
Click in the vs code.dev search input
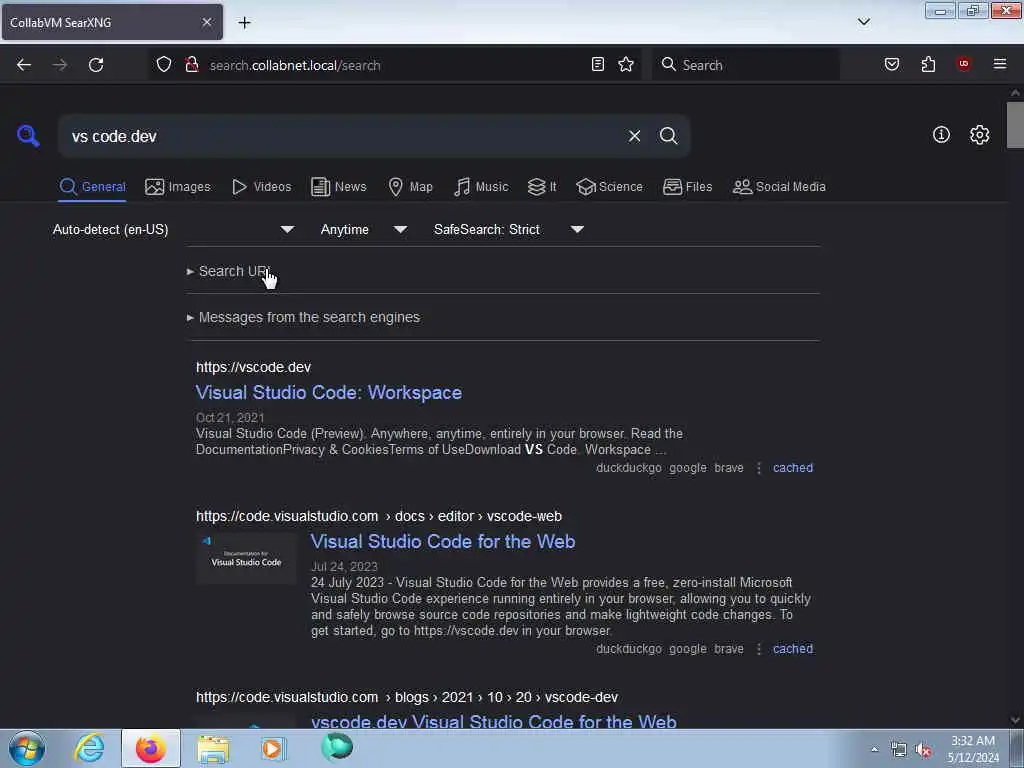(346, 136)
